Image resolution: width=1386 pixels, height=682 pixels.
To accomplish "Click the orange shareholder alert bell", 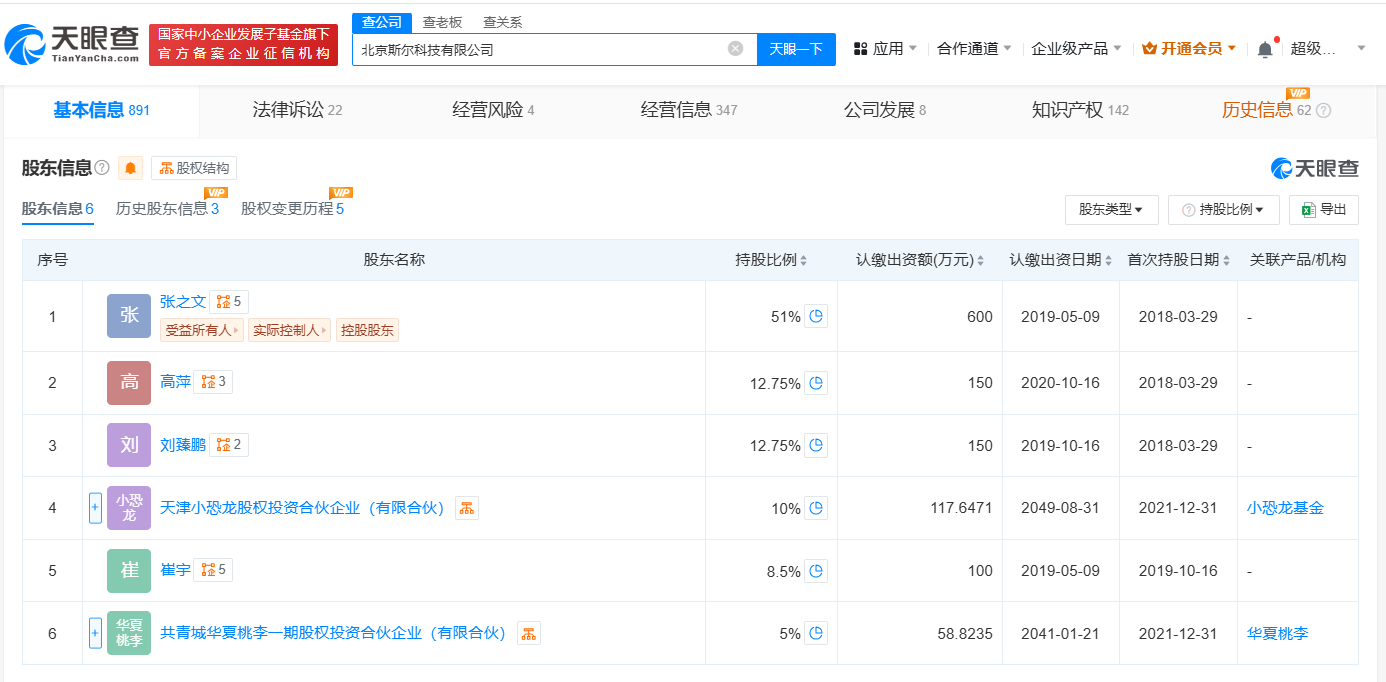I will [x=130, y=168].
